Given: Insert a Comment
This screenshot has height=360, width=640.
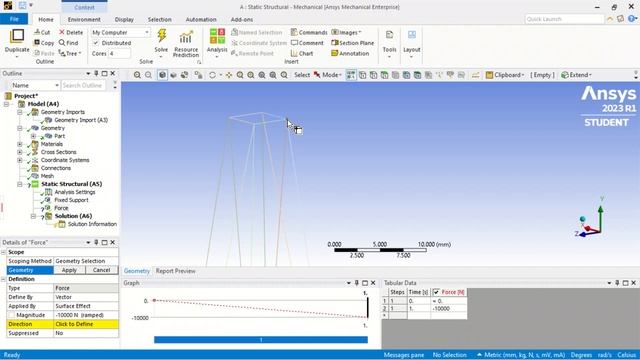Looking at the screenshot, I should pos(307,43).
